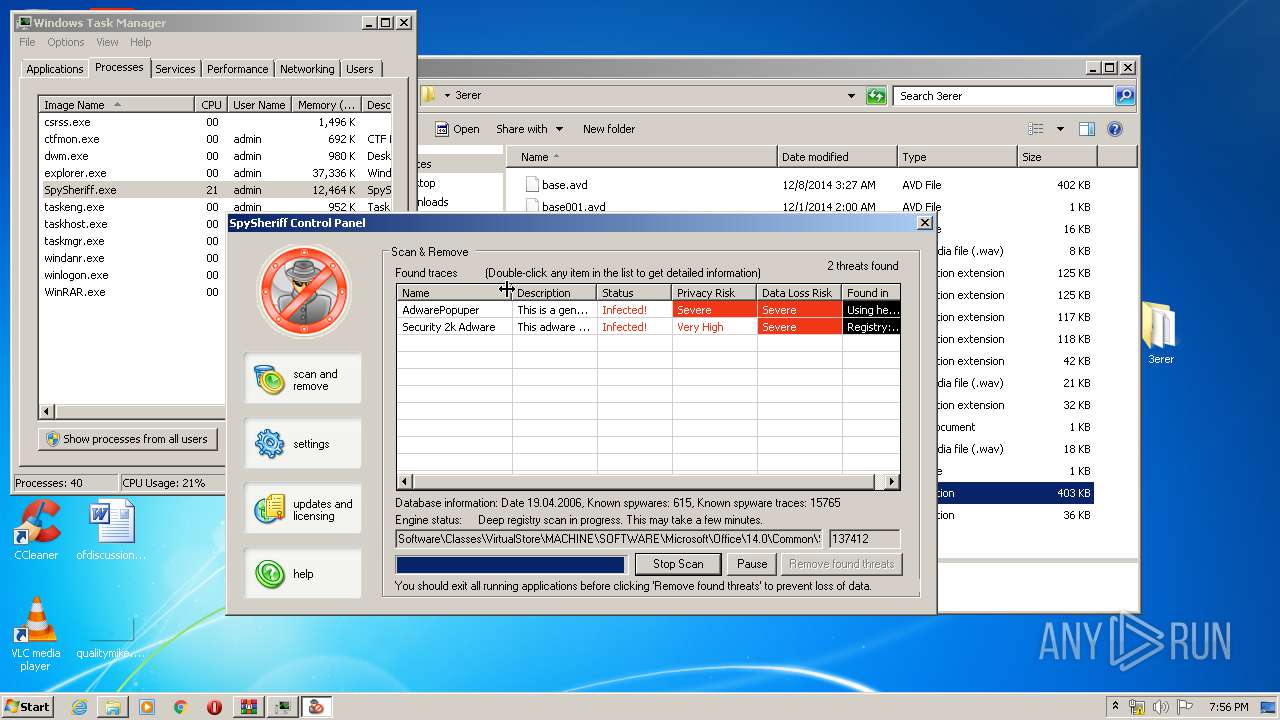Open SpySheriff help section
1280x720 pixels.
click(302, 574)
